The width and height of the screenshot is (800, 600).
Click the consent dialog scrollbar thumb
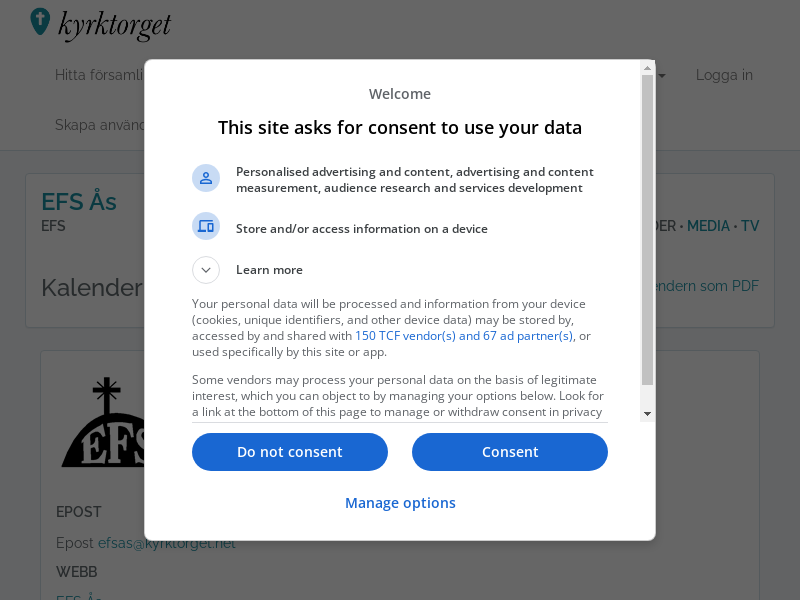647,230
